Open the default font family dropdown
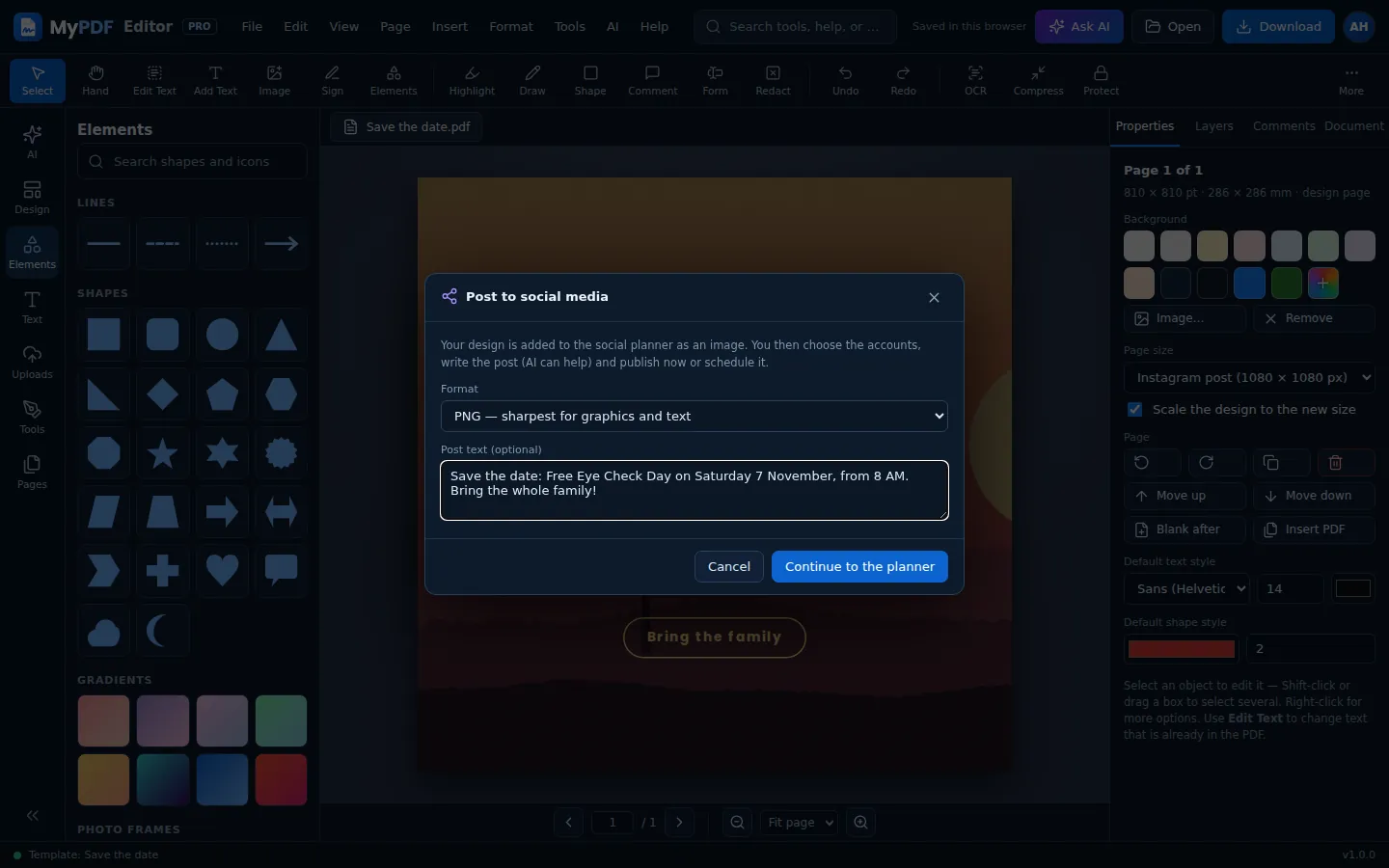Viewport: 1389px width, 868px height. pos(1187,588)
